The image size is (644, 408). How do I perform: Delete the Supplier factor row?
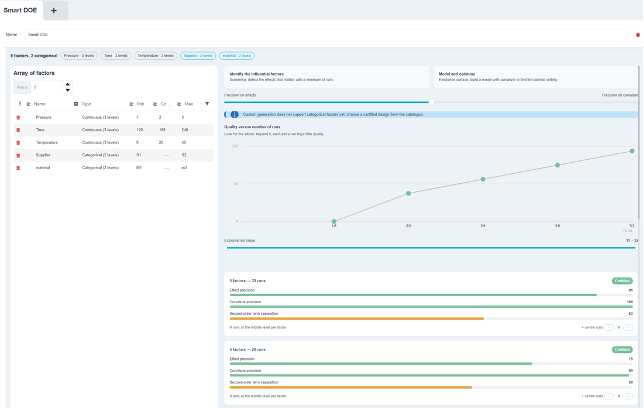18,155
